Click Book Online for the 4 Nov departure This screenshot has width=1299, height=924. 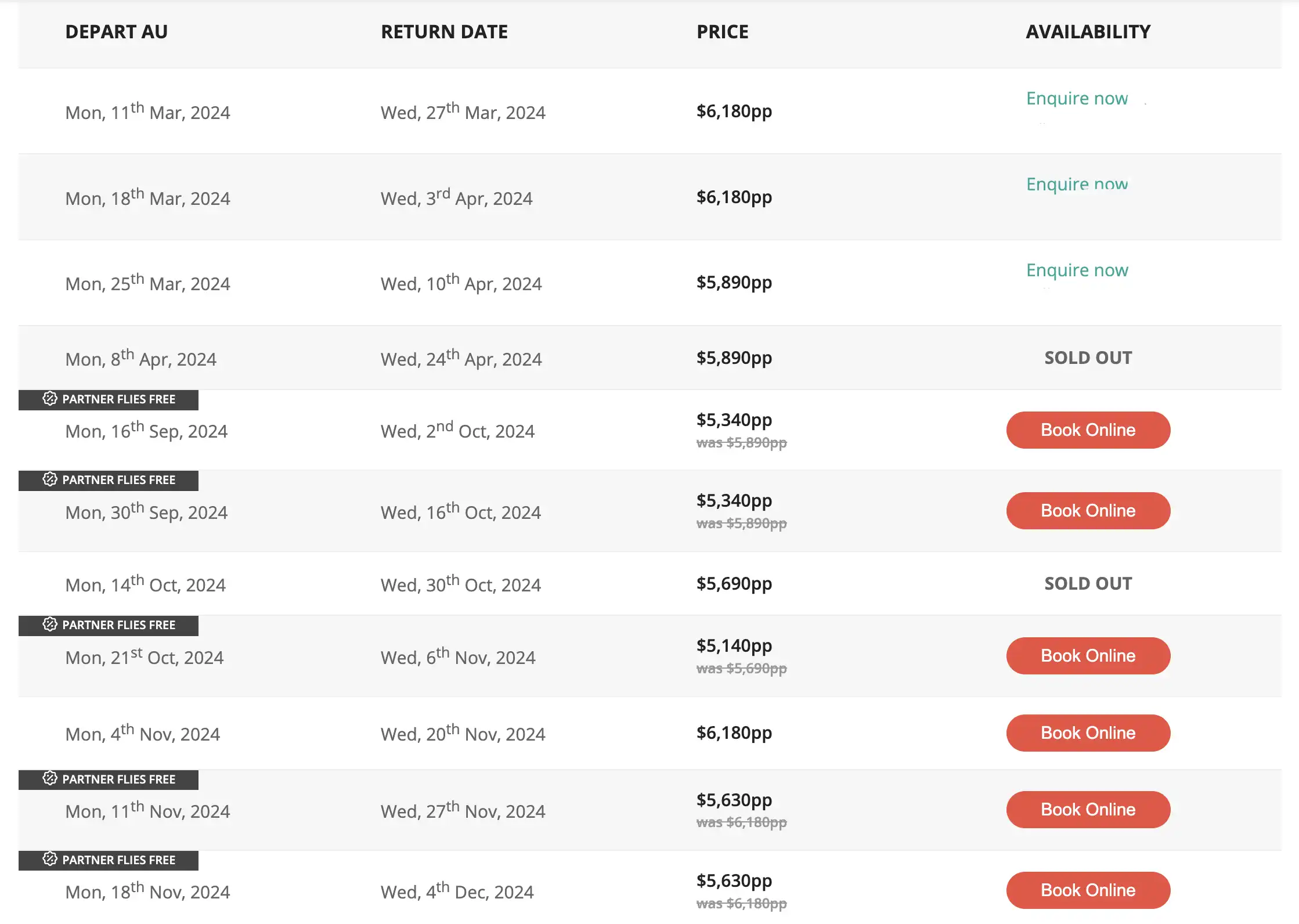pyautogui.click(x=1088, y=733)
